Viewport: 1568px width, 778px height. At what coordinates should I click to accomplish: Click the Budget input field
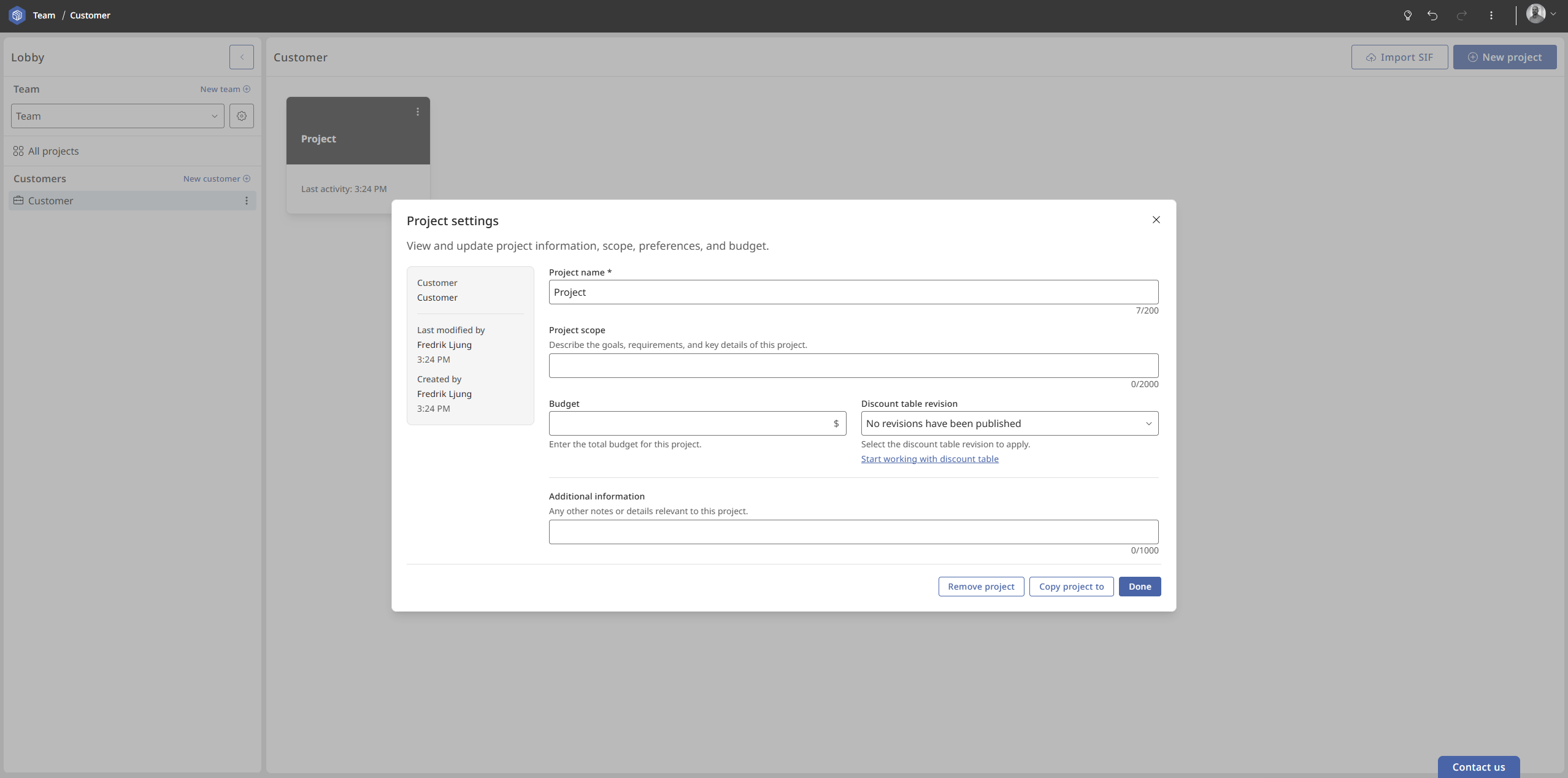pyautogui.click(x=698, y=423)
